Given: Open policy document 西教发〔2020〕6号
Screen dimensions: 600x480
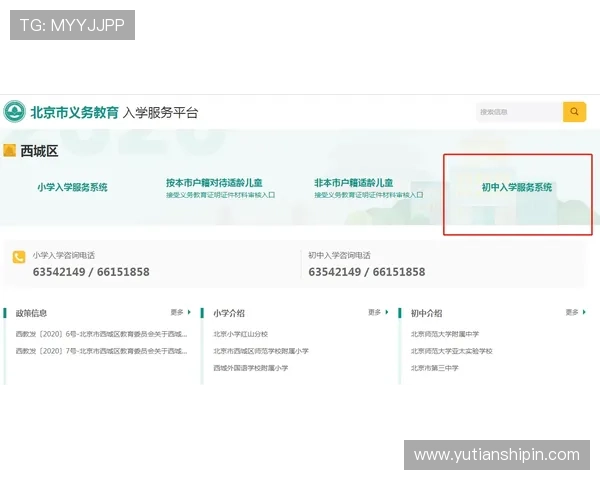Looking at the screenshot, I should (x=101, y=334).
